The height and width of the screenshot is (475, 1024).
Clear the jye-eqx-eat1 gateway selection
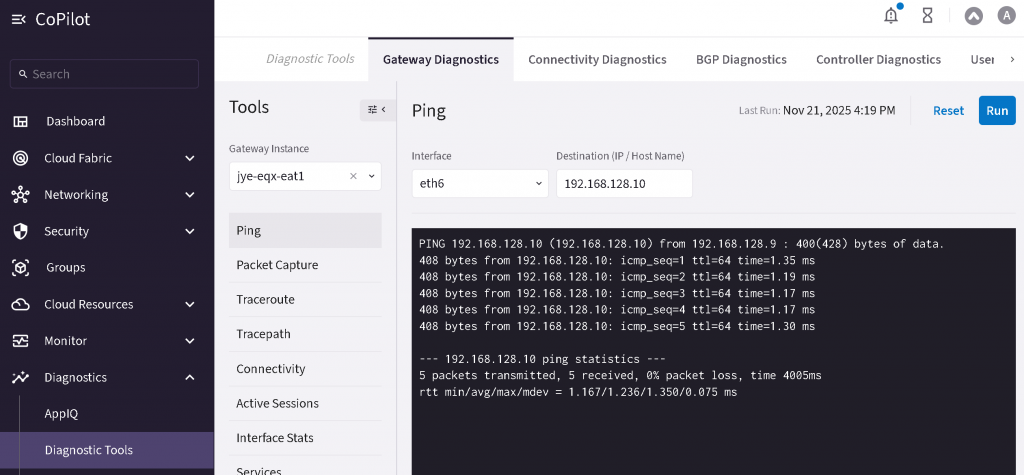[353, 176]
